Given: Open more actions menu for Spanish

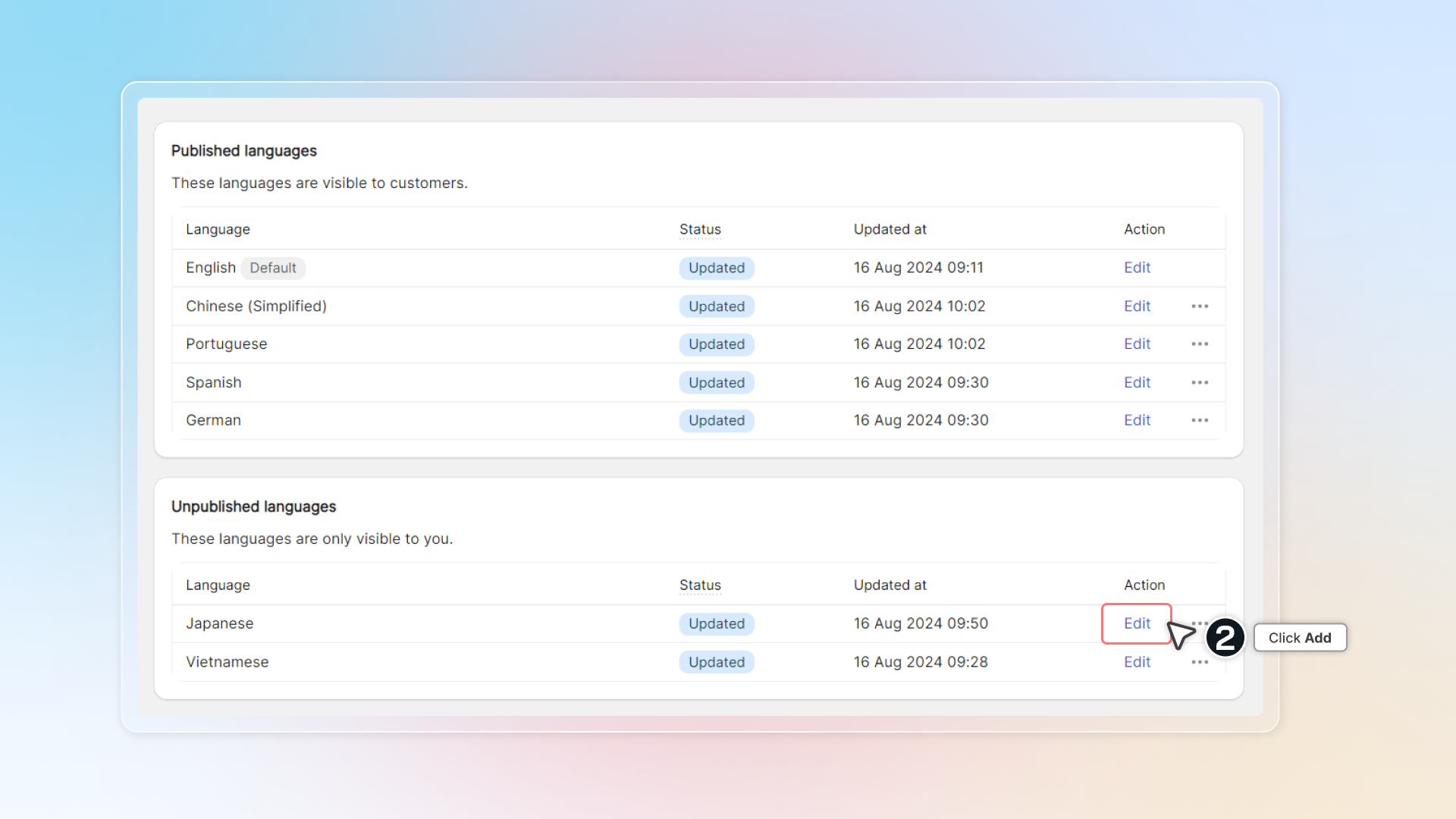Looking at the screenshot, I should [1199, 382].
